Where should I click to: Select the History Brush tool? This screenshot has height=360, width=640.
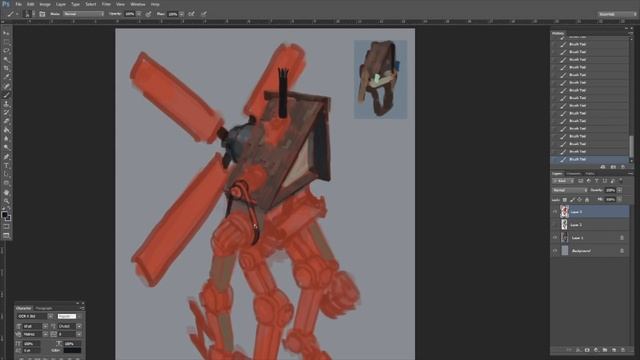coord(6,113)
